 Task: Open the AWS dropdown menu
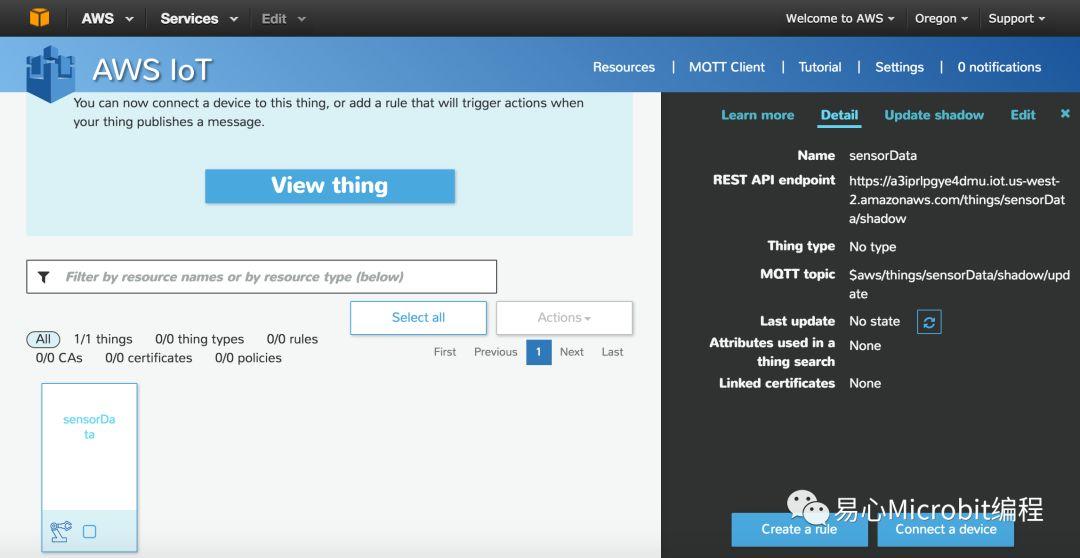click(107, 19)
